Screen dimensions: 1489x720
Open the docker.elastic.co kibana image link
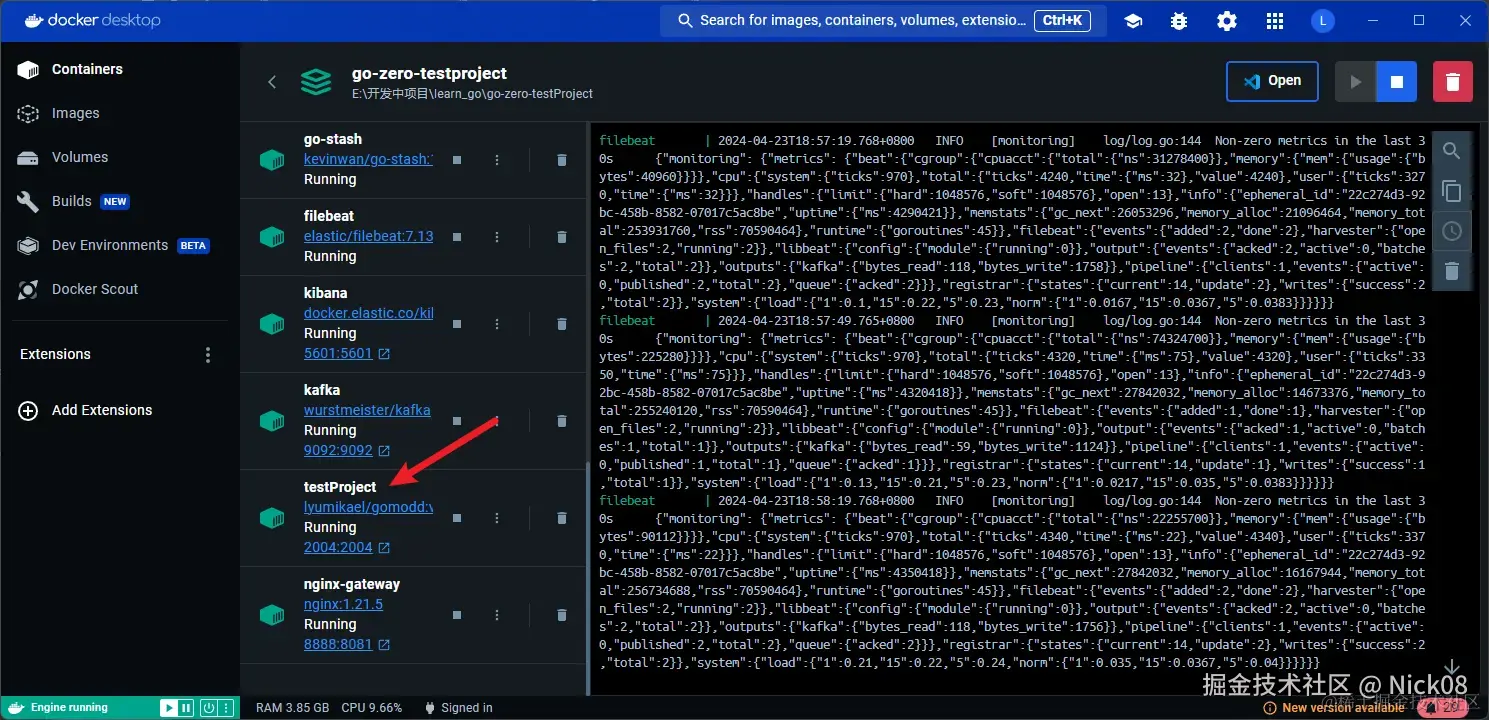[x=368, y=313]
